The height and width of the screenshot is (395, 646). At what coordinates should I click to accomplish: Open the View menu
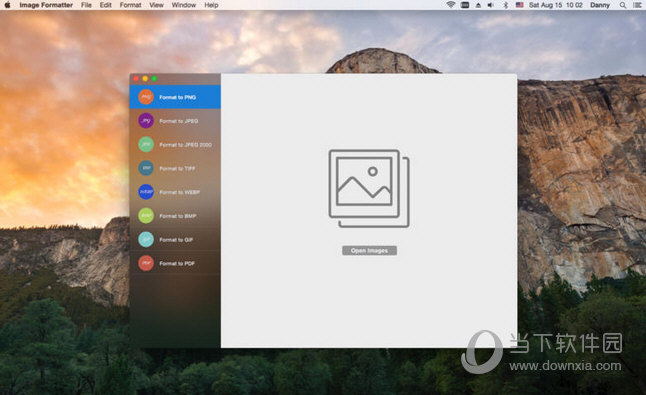point(156,5)
